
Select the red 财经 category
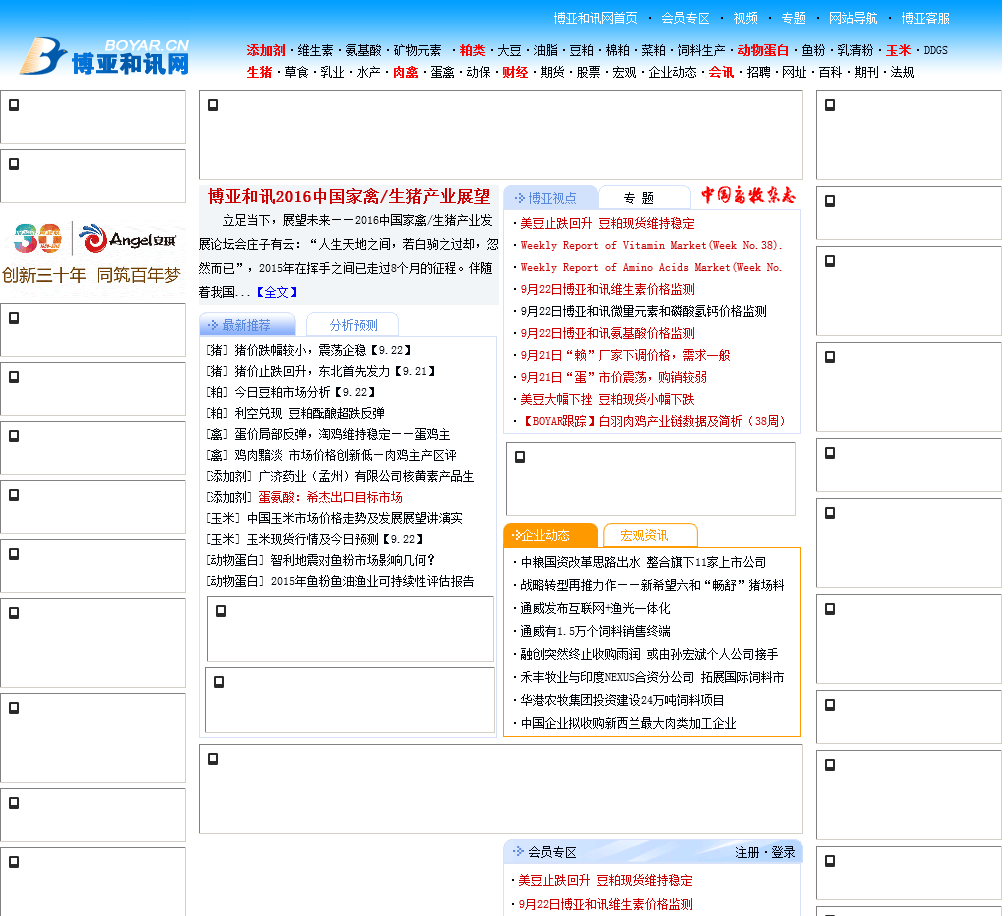point(515,72)
